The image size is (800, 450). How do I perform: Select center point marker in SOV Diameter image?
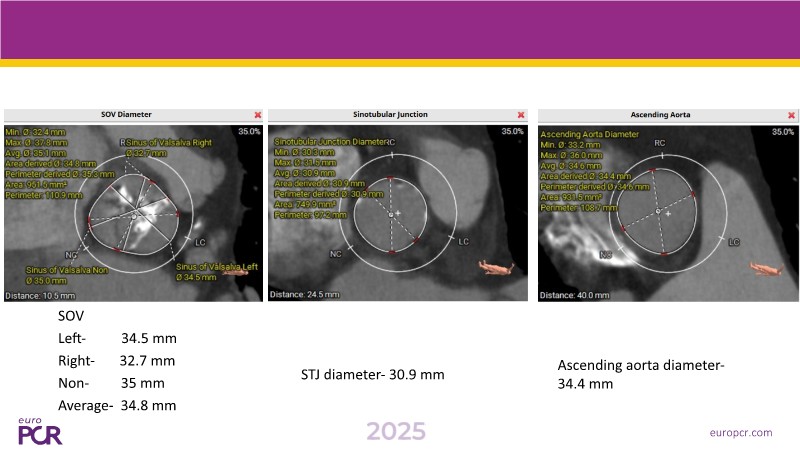click(133, 215)
